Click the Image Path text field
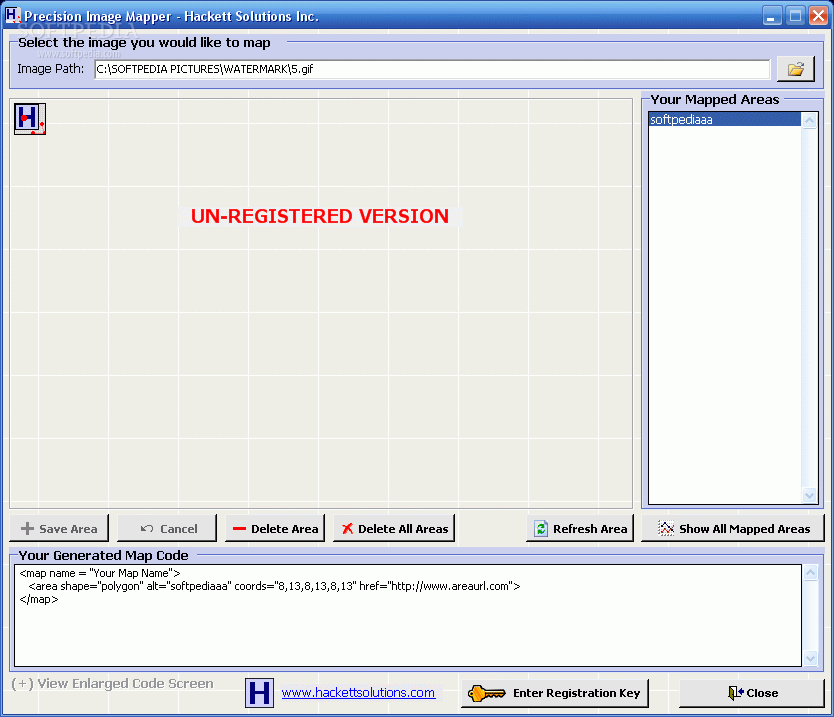This screenshot has width=834, height=717. point(432,69)
